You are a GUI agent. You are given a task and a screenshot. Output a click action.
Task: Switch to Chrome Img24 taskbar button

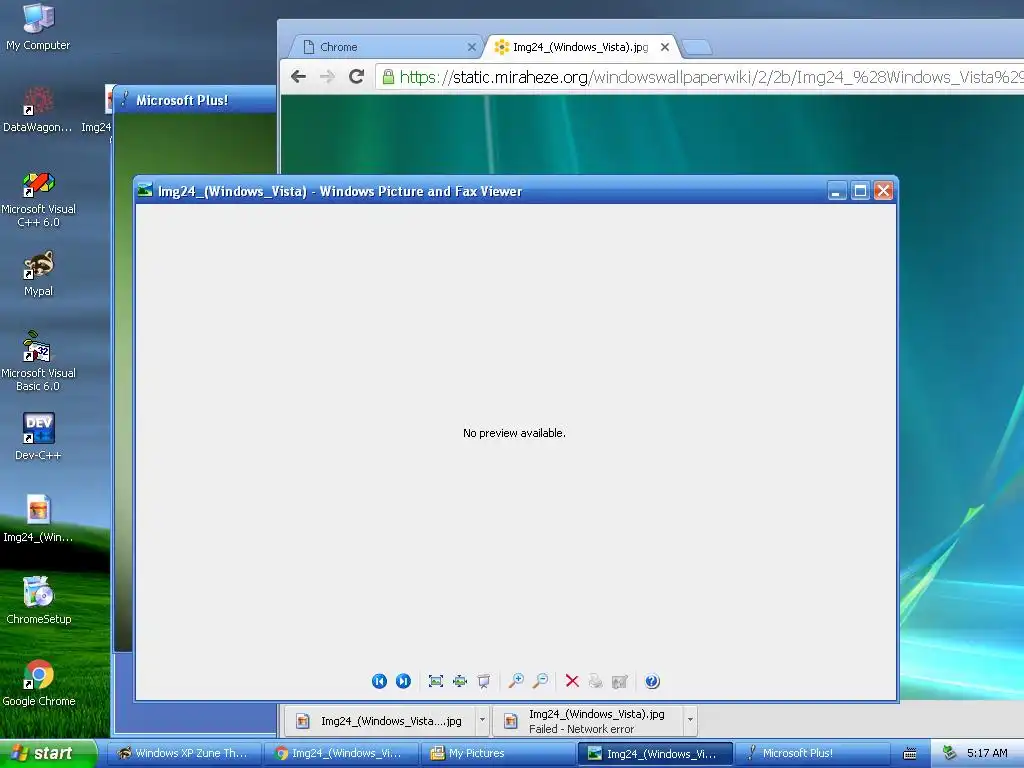point(341,753)
